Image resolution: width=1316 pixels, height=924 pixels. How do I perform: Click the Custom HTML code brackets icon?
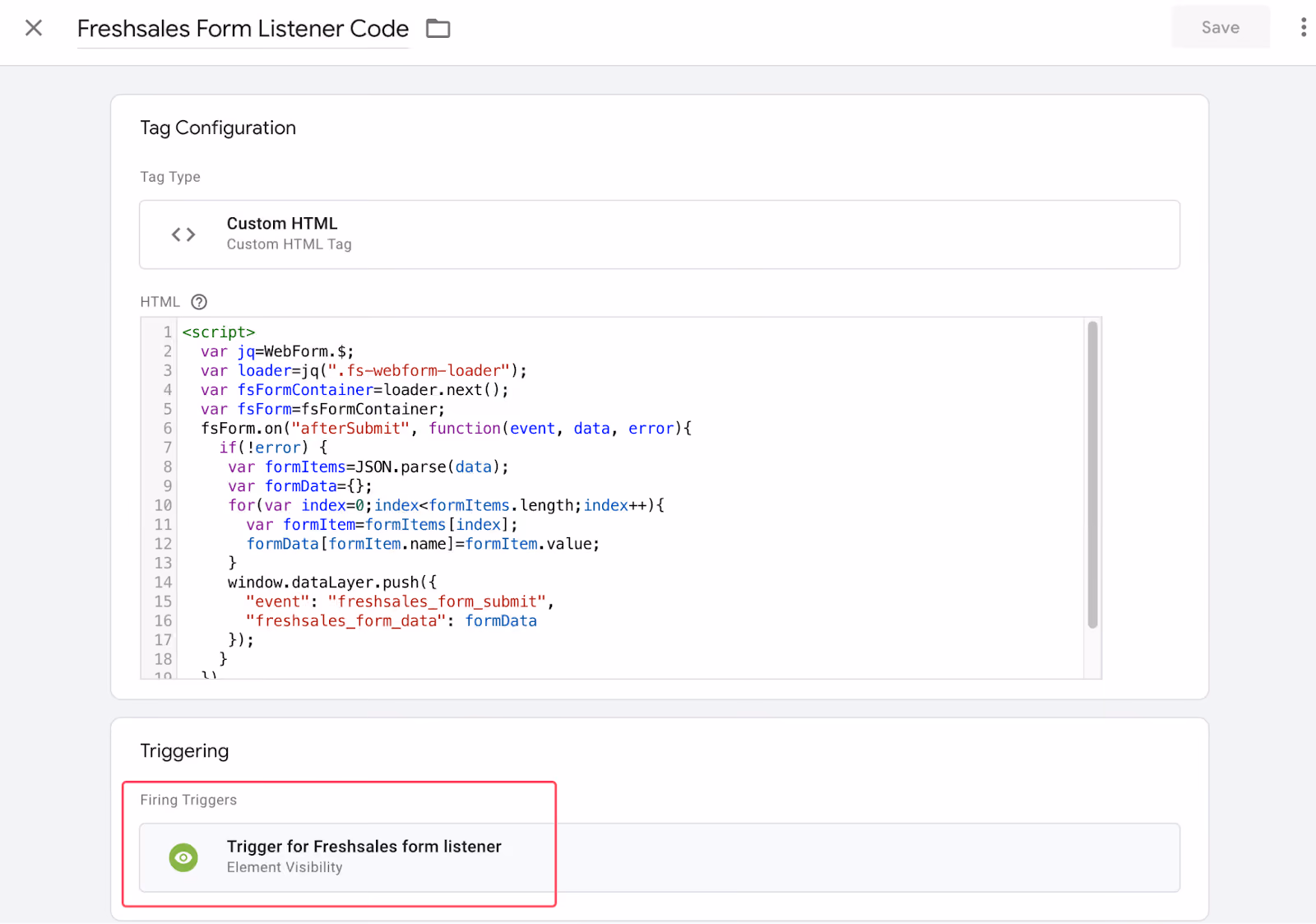point(183,234)
